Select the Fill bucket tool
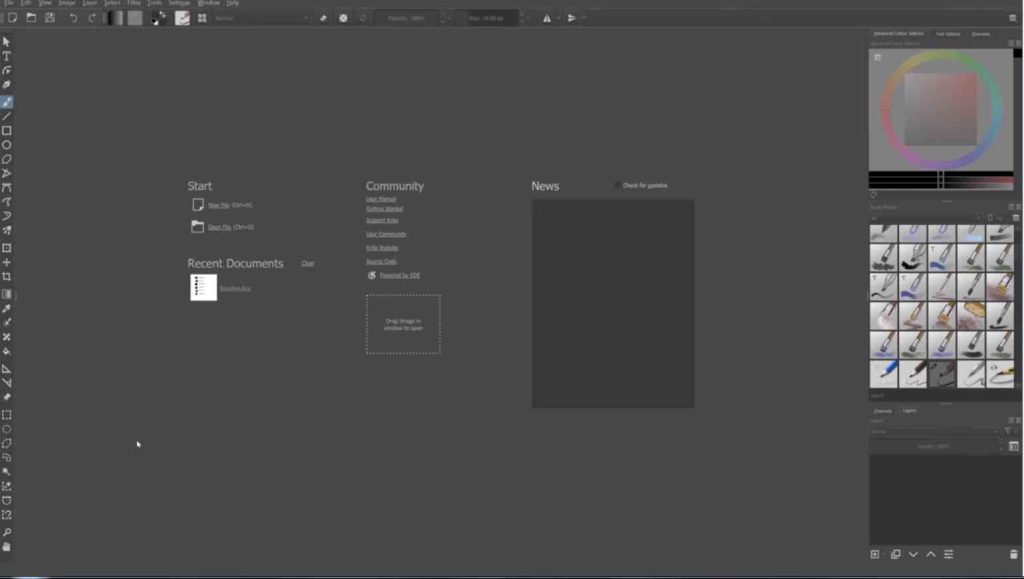The height and width of the screenshot is (579, 1024). pyautogui.click(x=7, y=352)
